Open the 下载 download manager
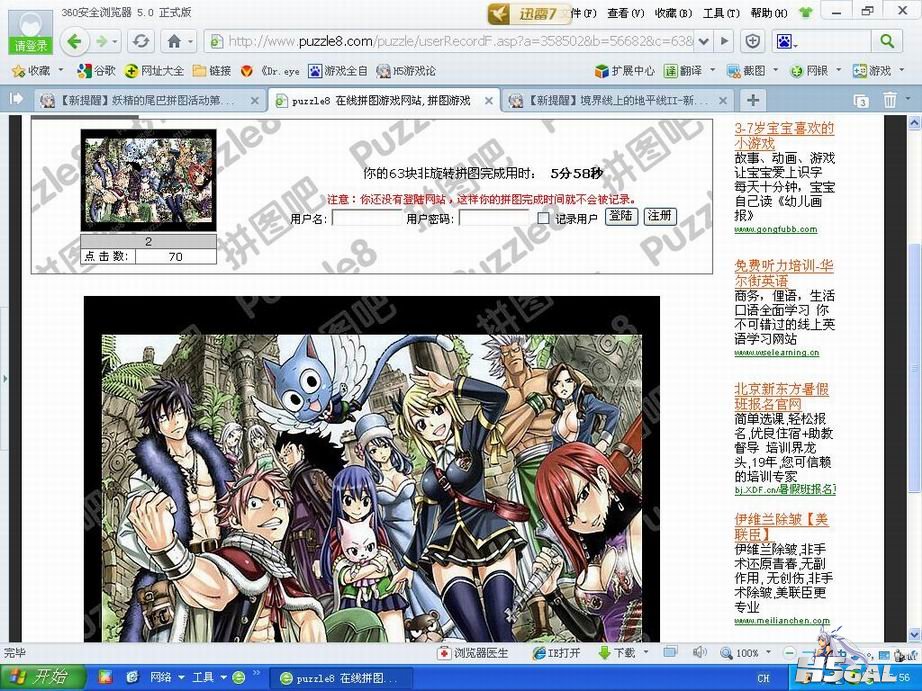This screenshot has height=691, width=922. pos(617,653)
